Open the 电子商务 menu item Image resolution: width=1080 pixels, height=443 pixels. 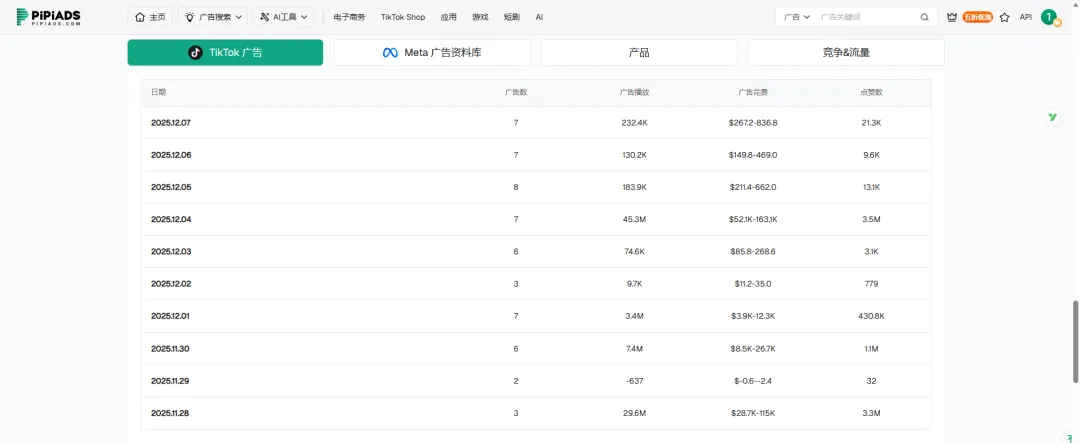click(x=349, y=17)
